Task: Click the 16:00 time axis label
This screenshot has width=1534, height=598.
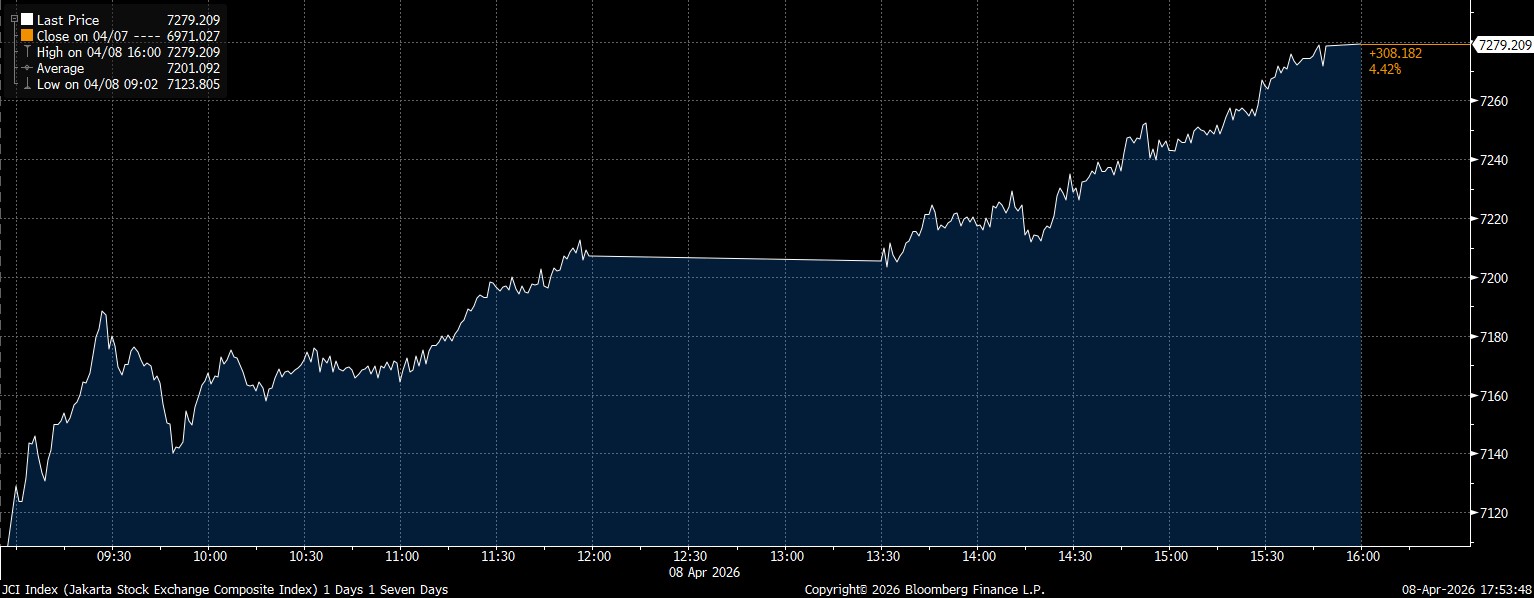Action: (1362, 556)
